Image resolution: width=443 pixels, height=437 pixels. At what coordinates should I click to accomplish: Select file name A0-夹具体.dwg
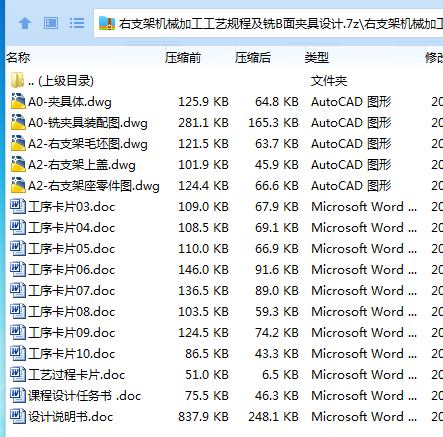click(70, 102)
